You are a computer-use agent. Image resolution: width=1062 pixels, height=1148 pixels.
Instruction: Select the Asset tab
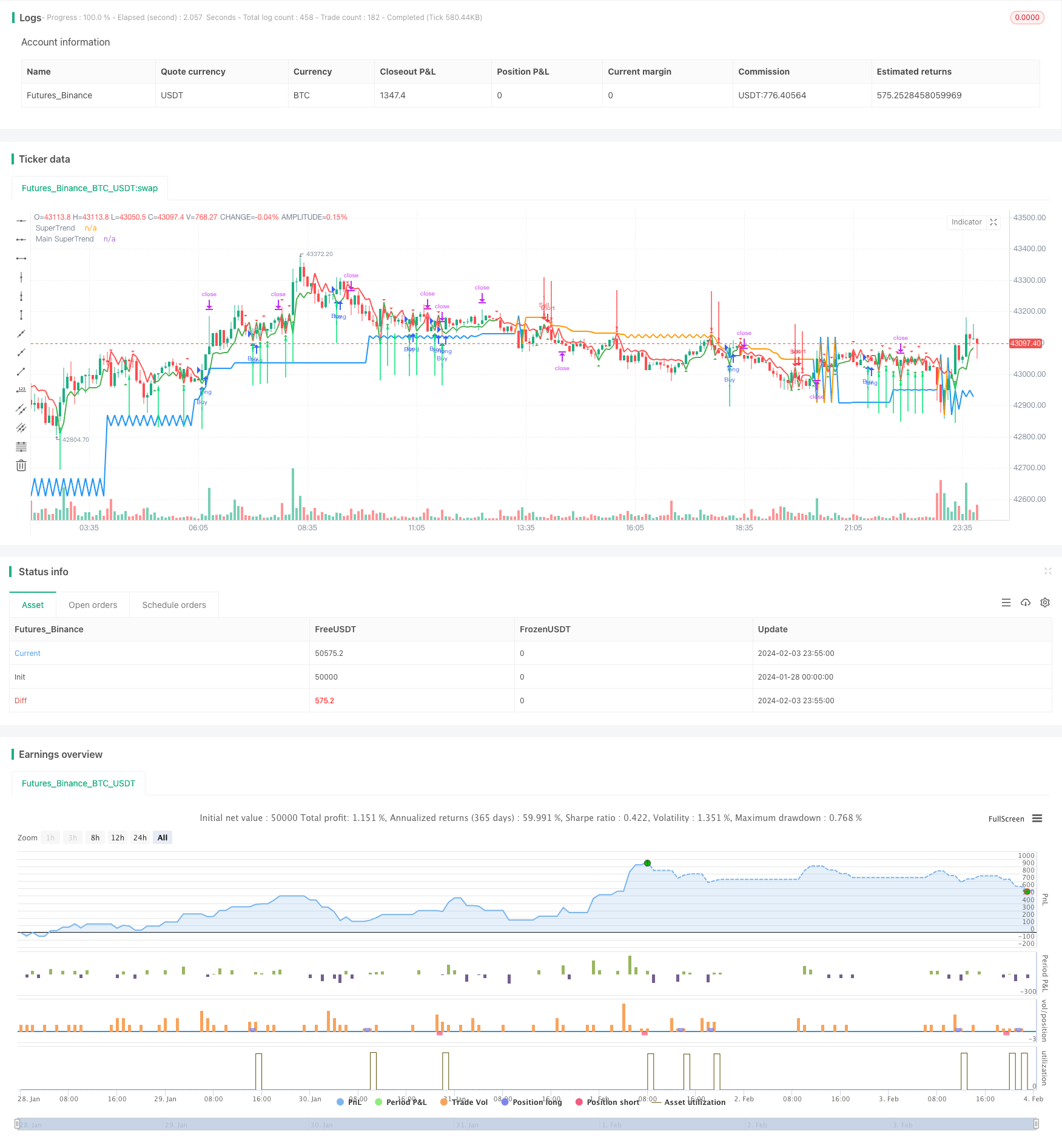pyautogui.click(x=33, y=605)
